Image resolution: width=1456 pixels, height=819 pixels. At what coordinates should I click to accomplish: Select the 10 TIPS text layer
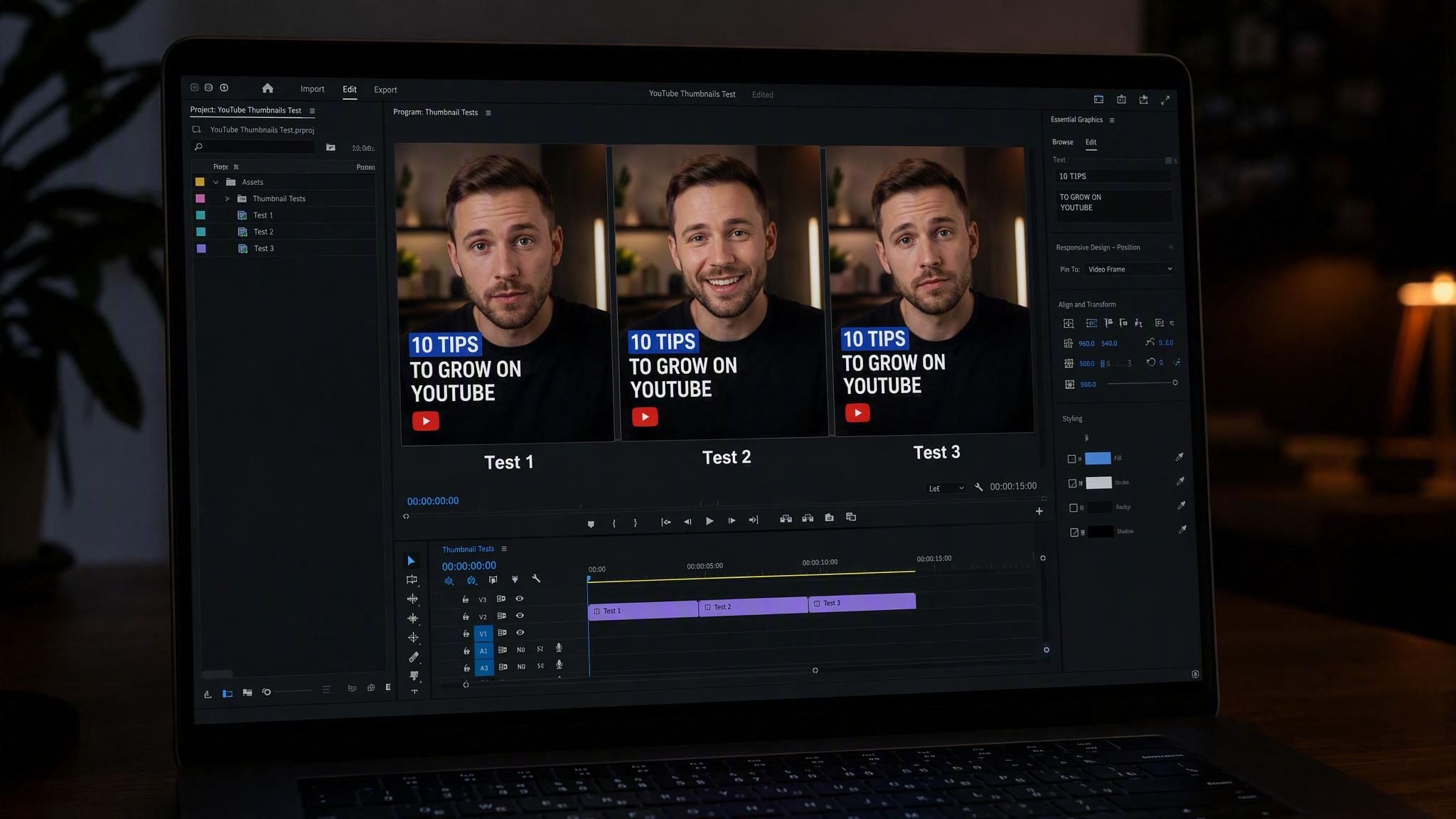pos(1113,176)
